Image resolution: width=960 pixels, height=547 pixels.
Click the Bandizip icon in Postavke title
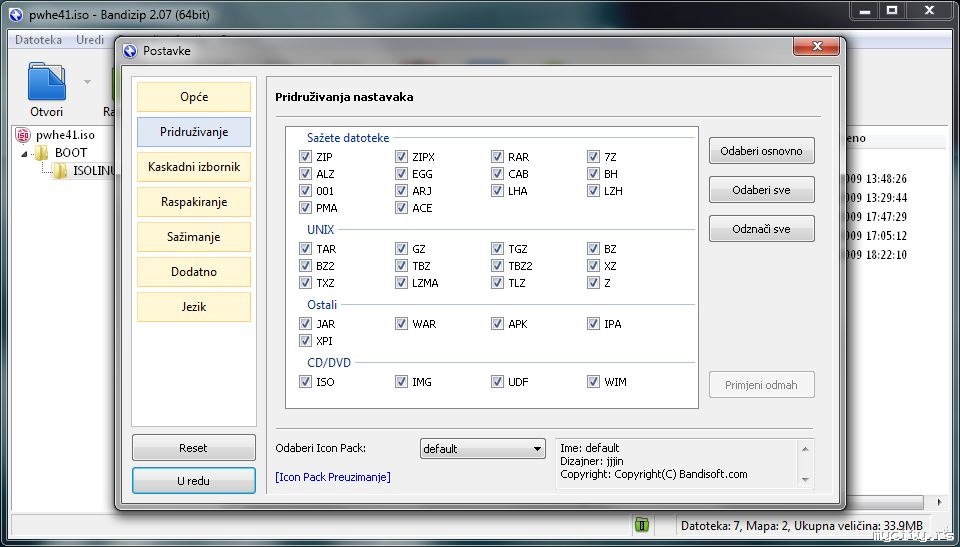click(x=130, y=51)
